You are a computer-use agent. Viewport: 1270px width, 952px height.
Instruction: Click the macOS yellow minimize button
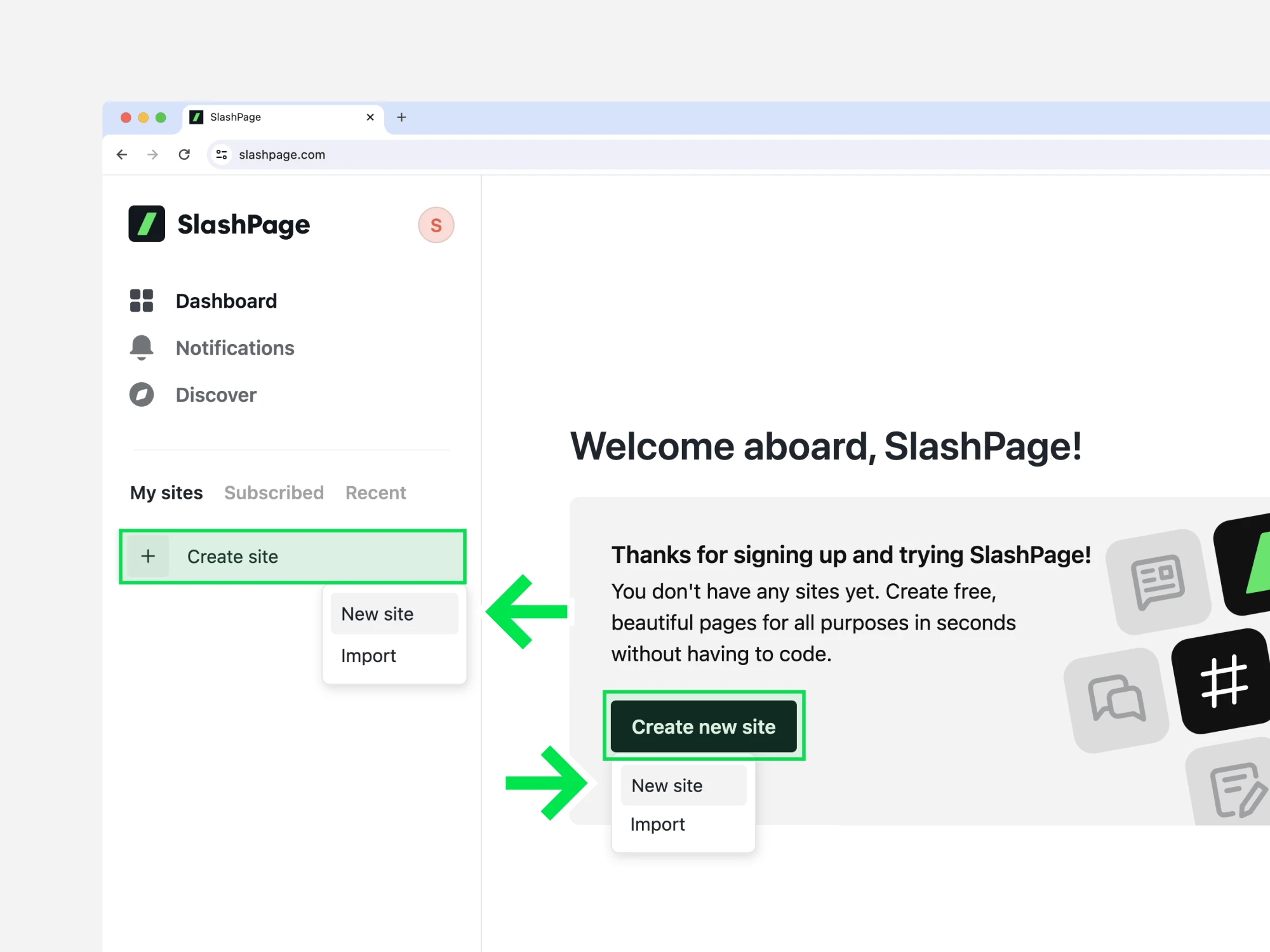[x=144, y=117]
